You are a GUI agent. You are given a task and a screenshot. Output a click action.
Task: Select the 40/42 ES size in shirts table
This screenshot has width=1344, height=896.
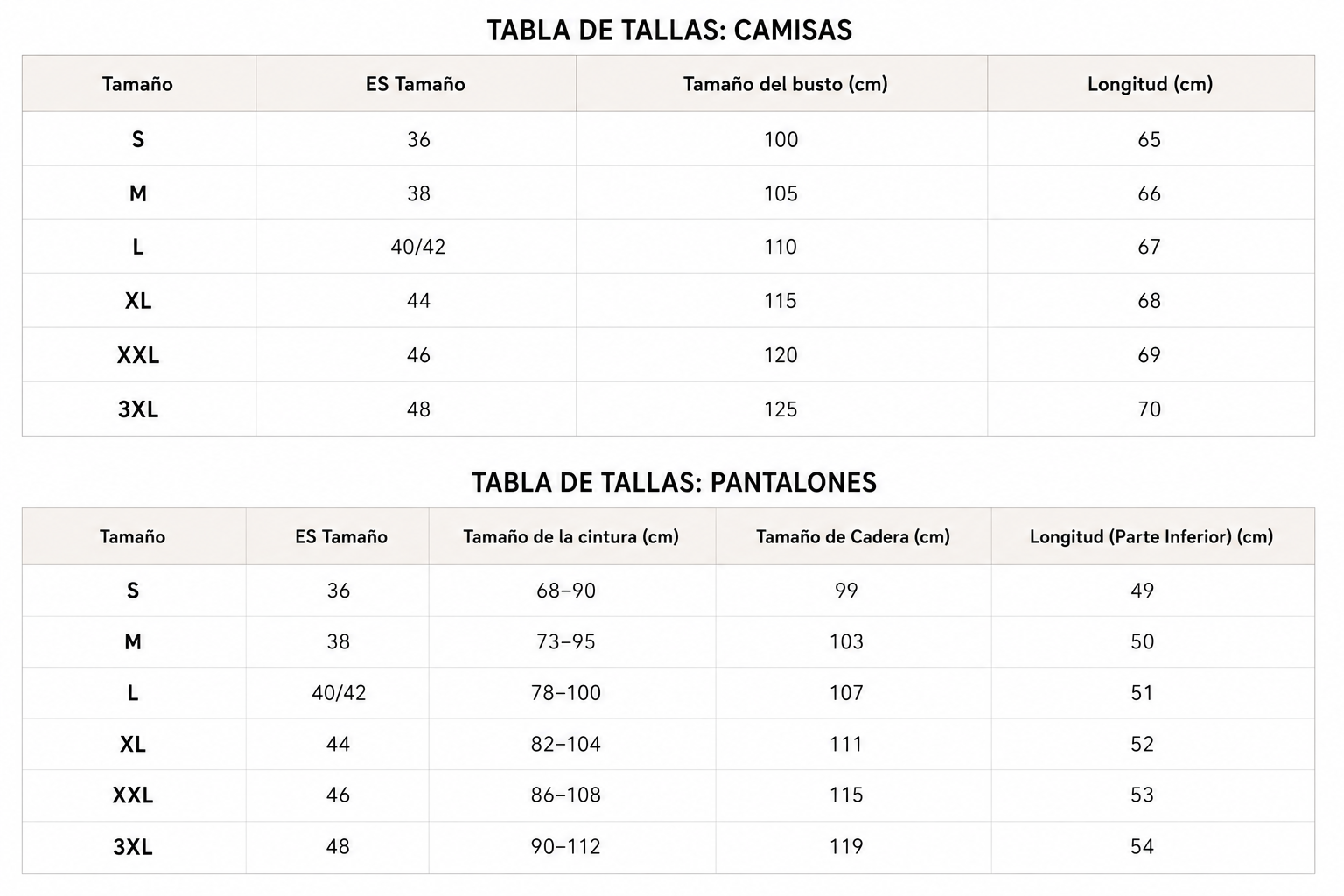(418, 247)
